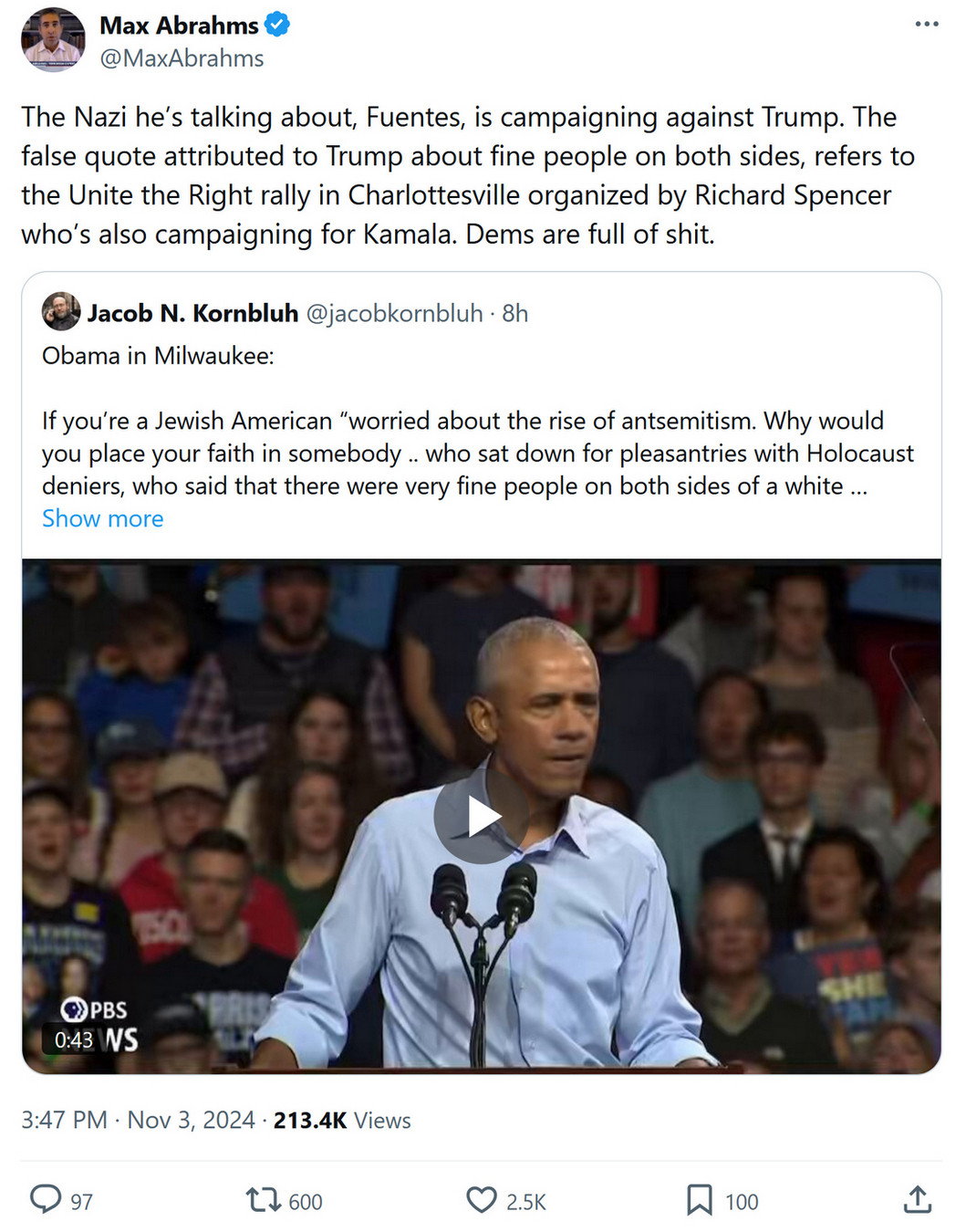The image size is (966, 1232).
Task: Open the @jacobkornbluh handle
Action: [x=394, y=313]
